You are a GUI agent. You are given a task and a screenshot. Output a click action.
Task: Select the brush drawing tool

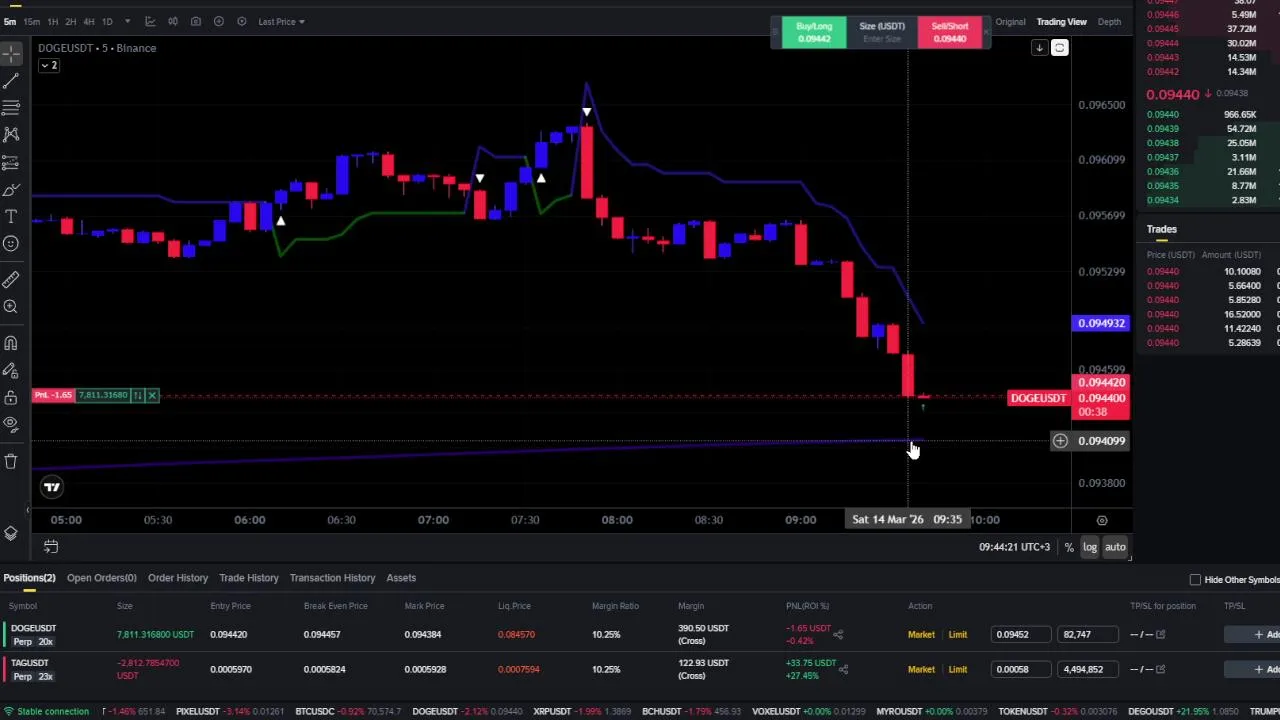11,189
